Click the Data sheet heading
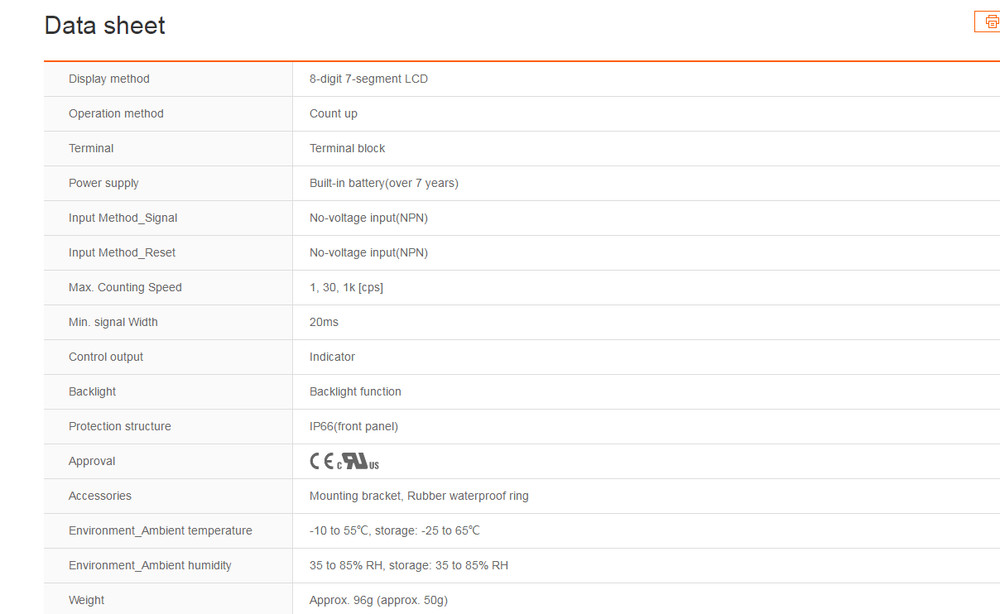Viewport: 1000px width, 614px height. [105, 26]
